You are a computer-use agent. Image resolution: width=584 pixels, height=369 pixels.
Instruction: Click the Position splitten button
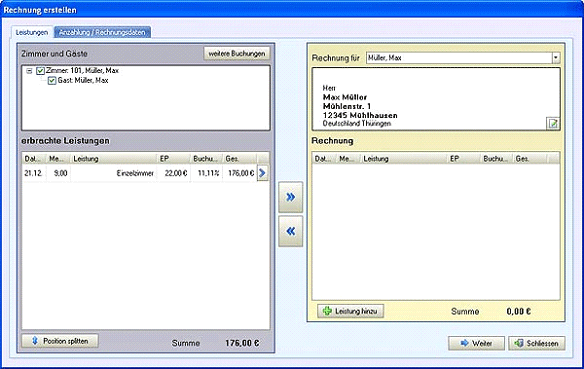tap(60, 341)
